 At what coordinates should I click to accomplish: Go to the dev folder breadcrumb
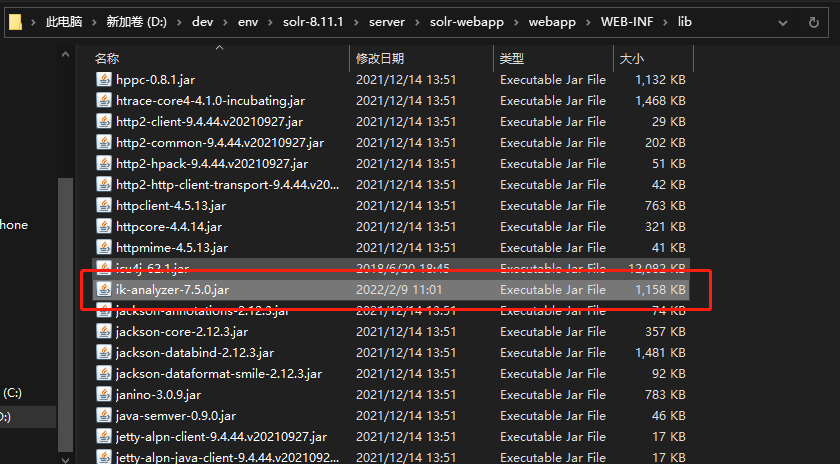[x=202, y=22]
